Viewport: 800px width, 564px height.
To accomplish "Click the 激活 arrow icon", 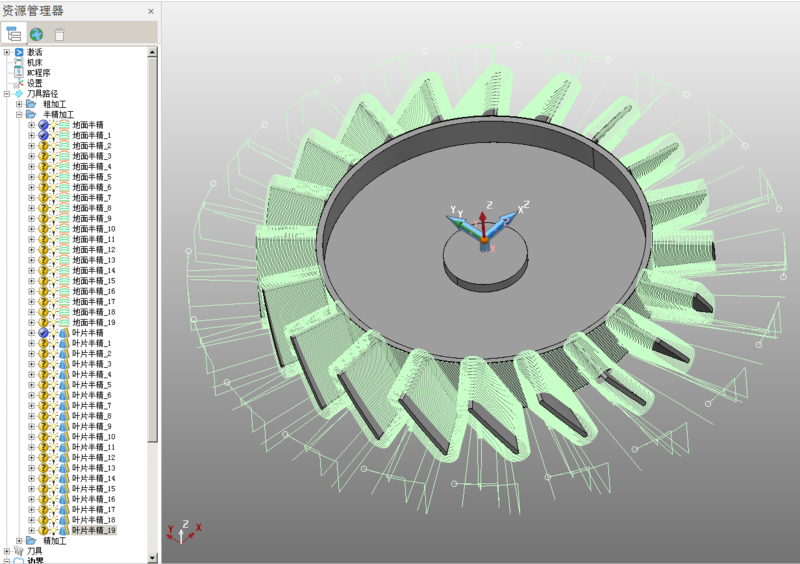I will click(18, 52).
